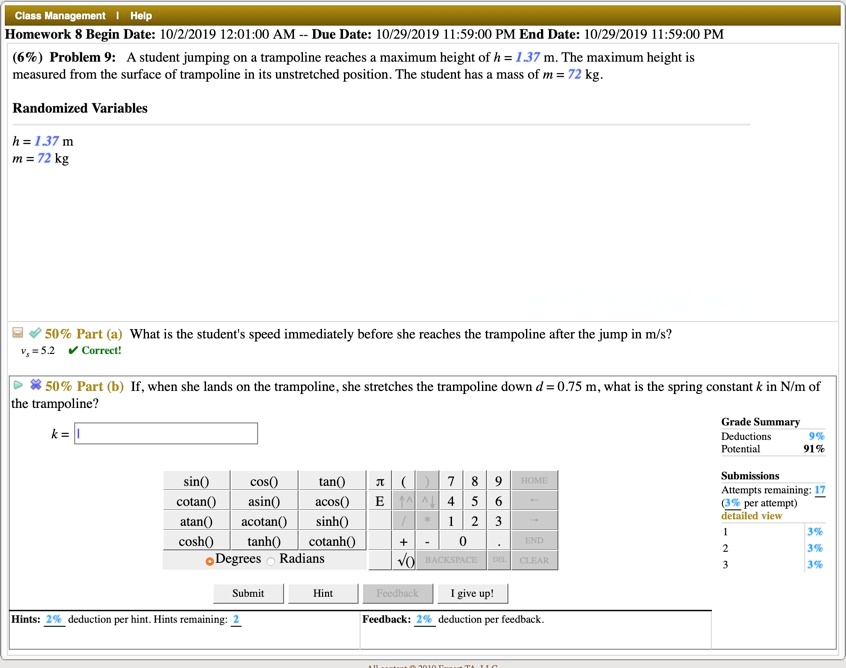This screenshot has width=846, height=668.
Task: Insert the square root function key
Action: 406,560
